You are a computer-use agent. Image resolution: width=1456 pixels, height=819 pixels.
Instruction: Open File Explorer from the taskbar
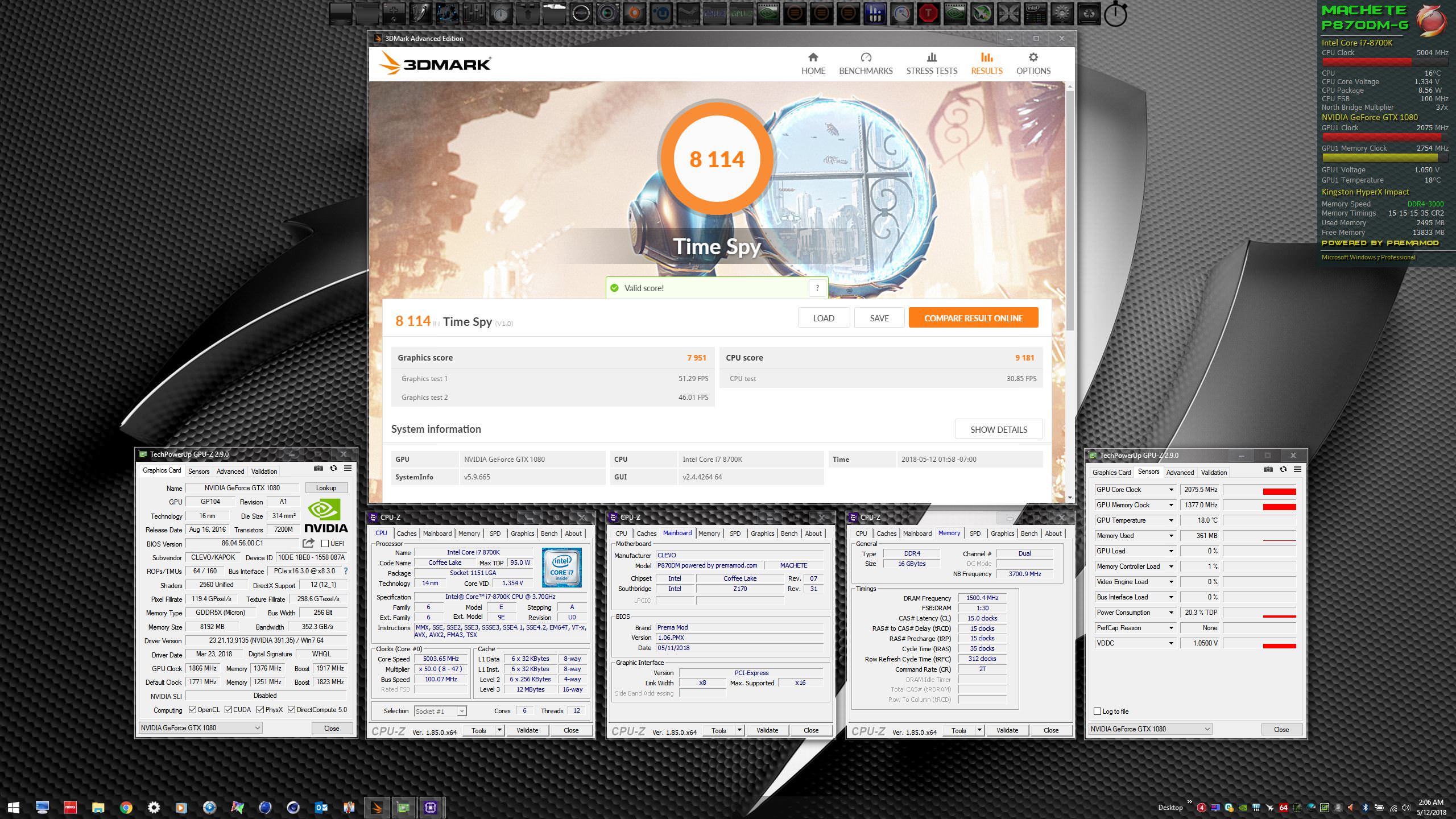[98, 807]
